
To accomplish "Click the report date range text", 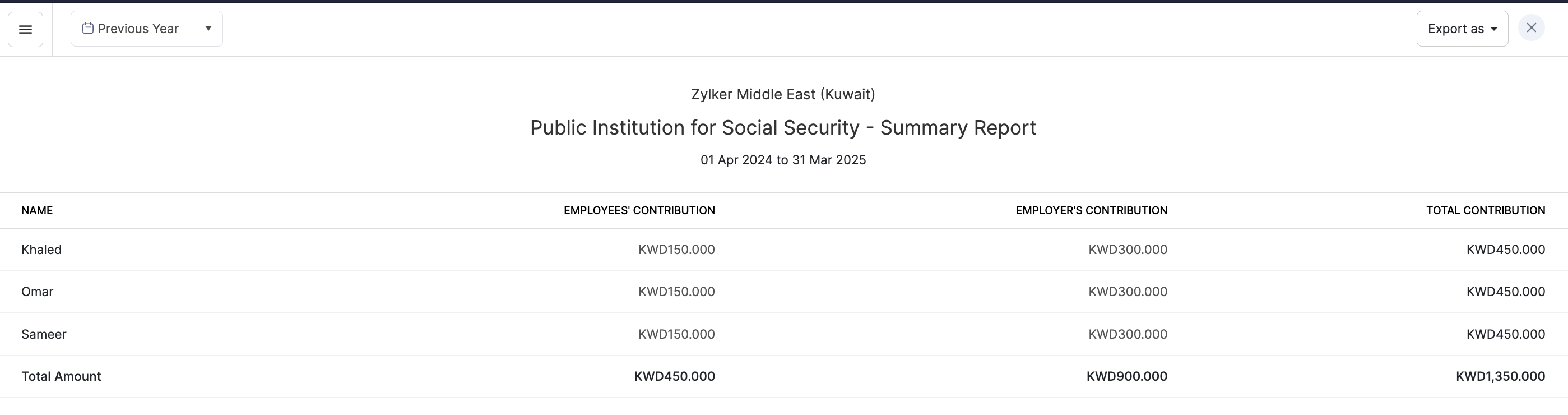I will (x=783, y=160).
